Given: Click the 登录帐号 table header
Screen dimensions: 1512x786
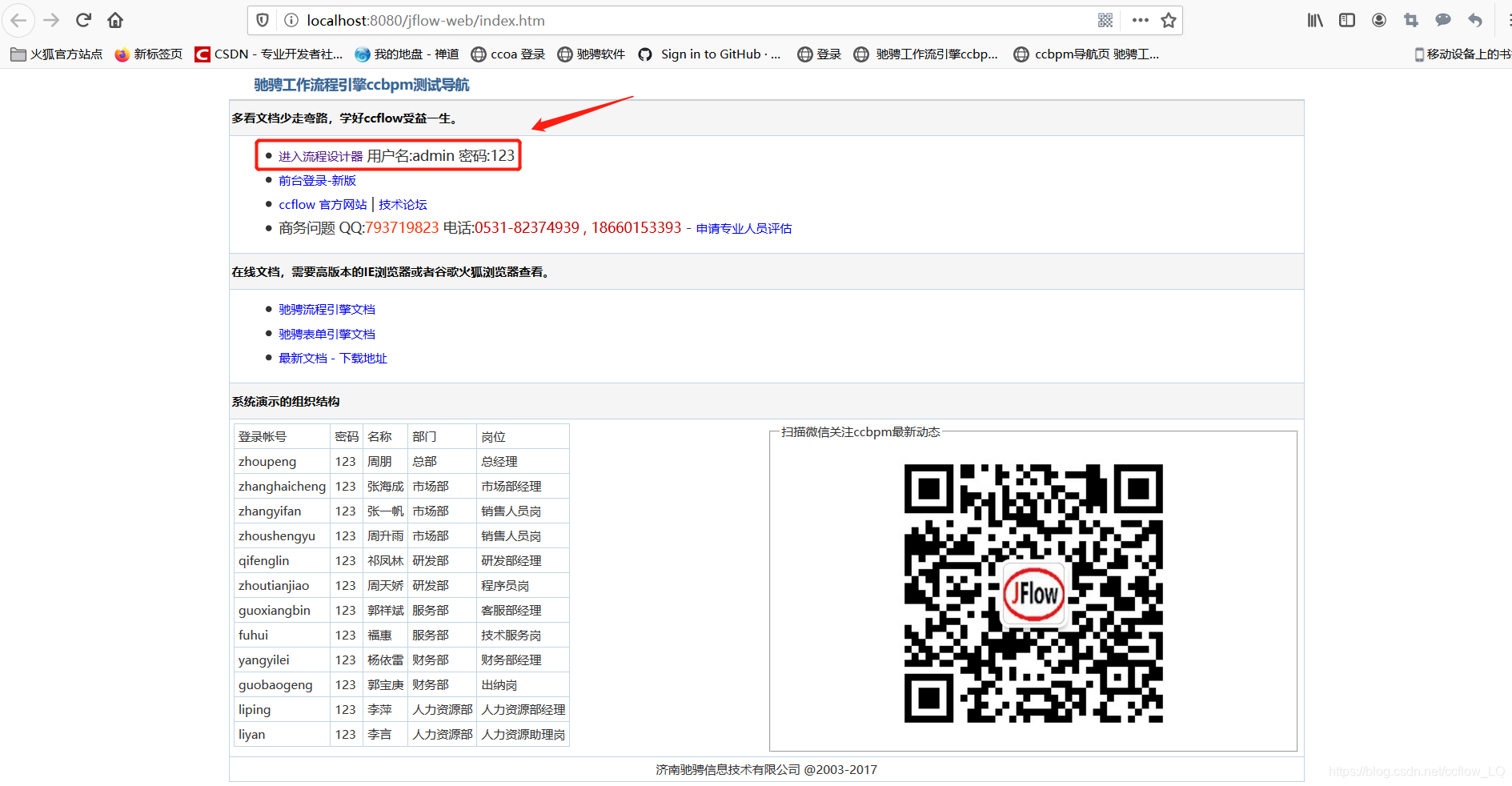Looking at the screenshot, I should click(x=283, y=437).
